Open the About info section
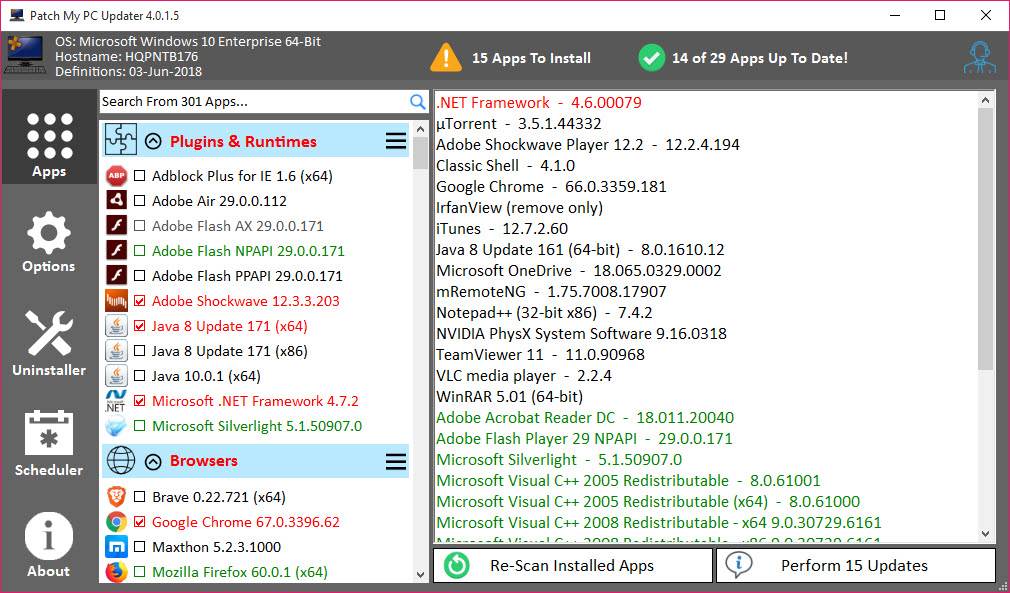 (x=49, y=545)
